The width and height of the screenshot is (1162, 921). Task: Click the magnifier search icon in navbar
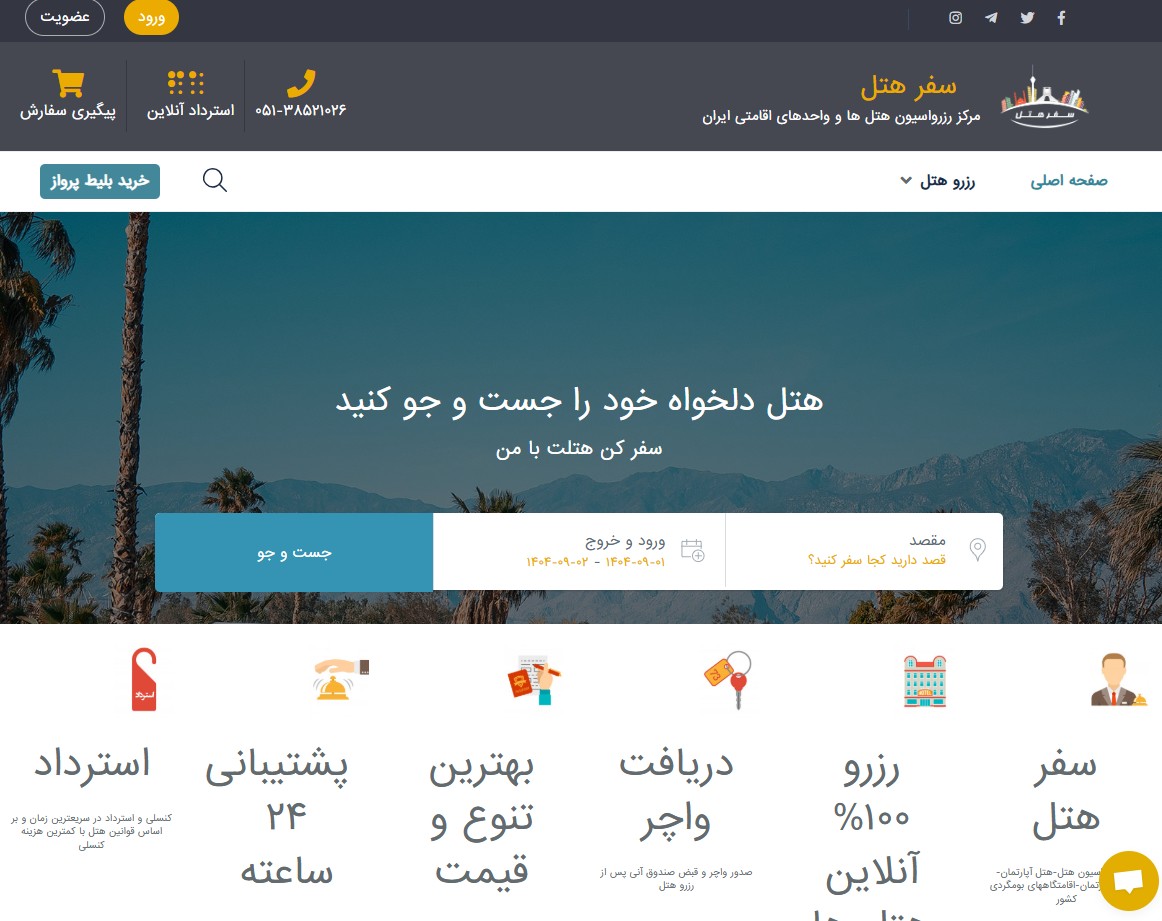[x=215, y=180]
